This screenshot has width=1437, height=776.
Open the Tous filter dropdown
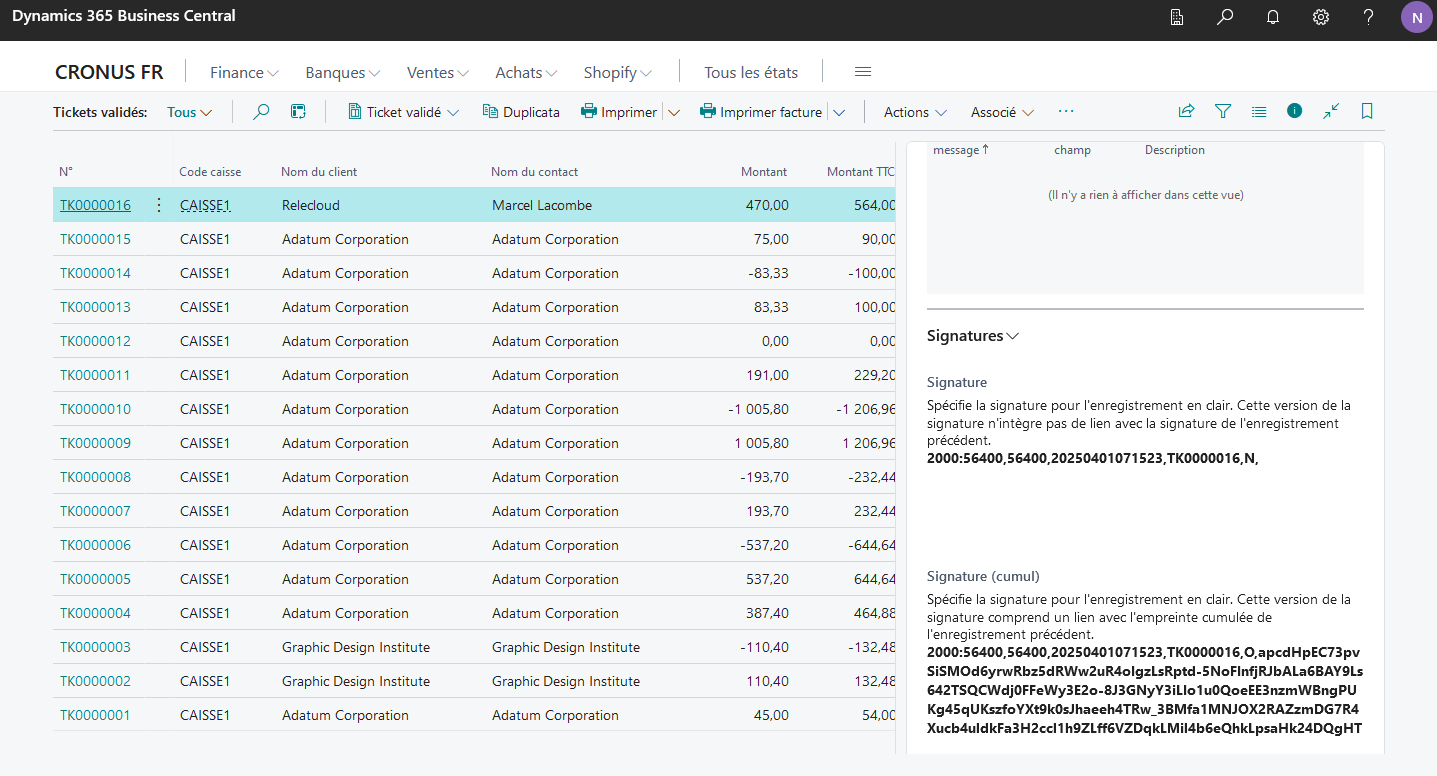190,112
